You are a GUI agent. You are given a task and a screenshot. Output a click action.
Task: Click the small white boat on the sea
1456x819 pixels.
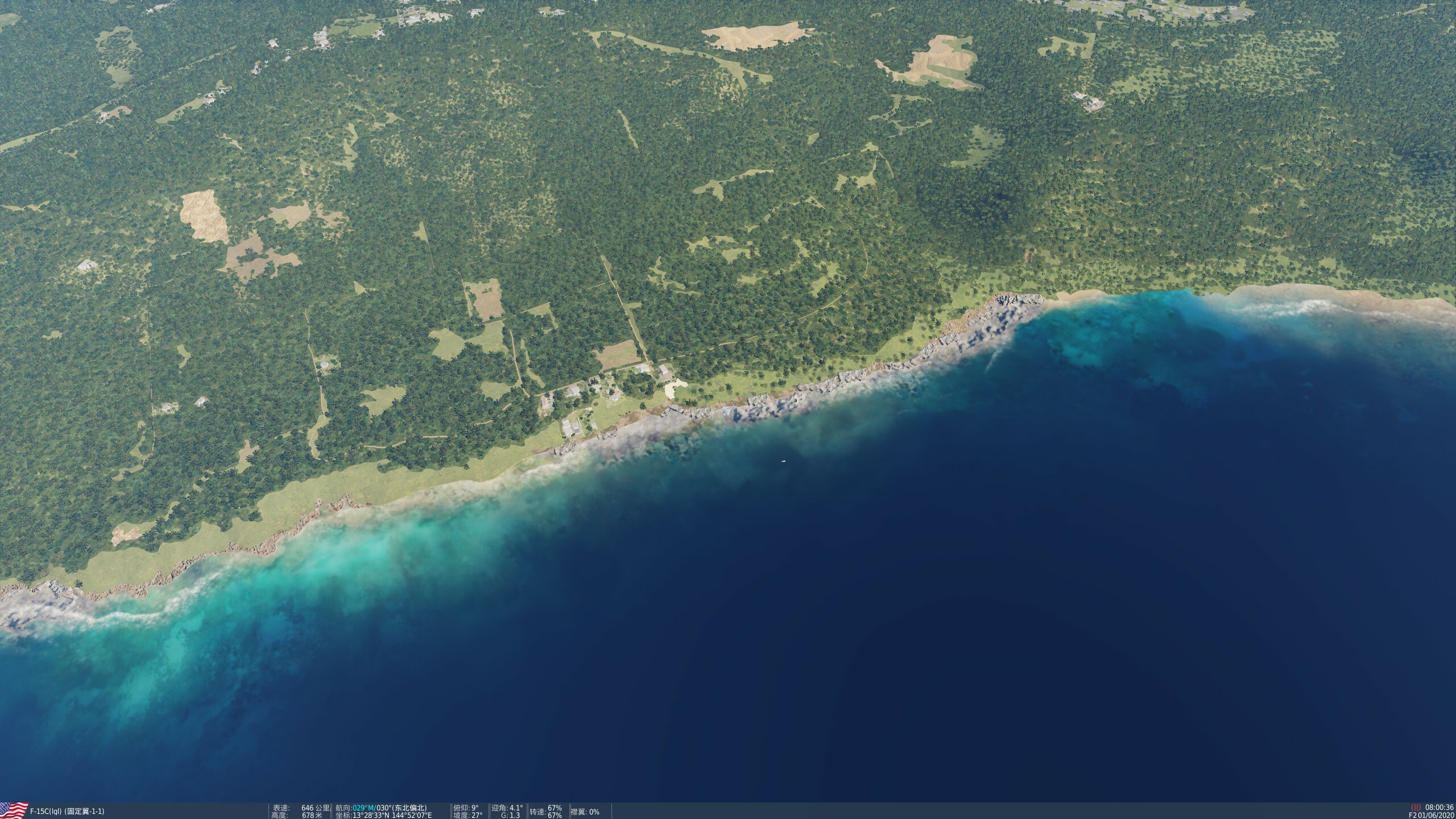(x=784, y=461)
